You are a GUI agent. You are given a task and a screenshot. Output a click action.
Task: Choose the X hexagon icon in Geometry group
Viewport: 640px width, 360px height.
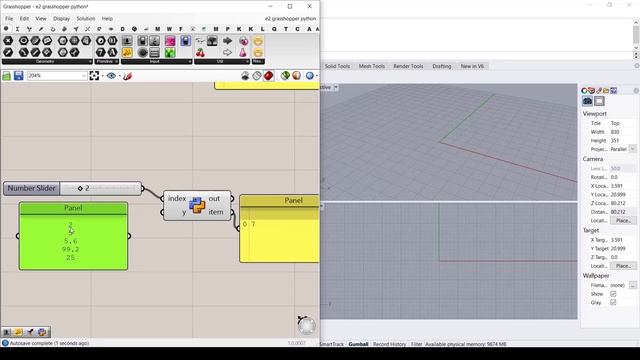click(x=8, y=41)
